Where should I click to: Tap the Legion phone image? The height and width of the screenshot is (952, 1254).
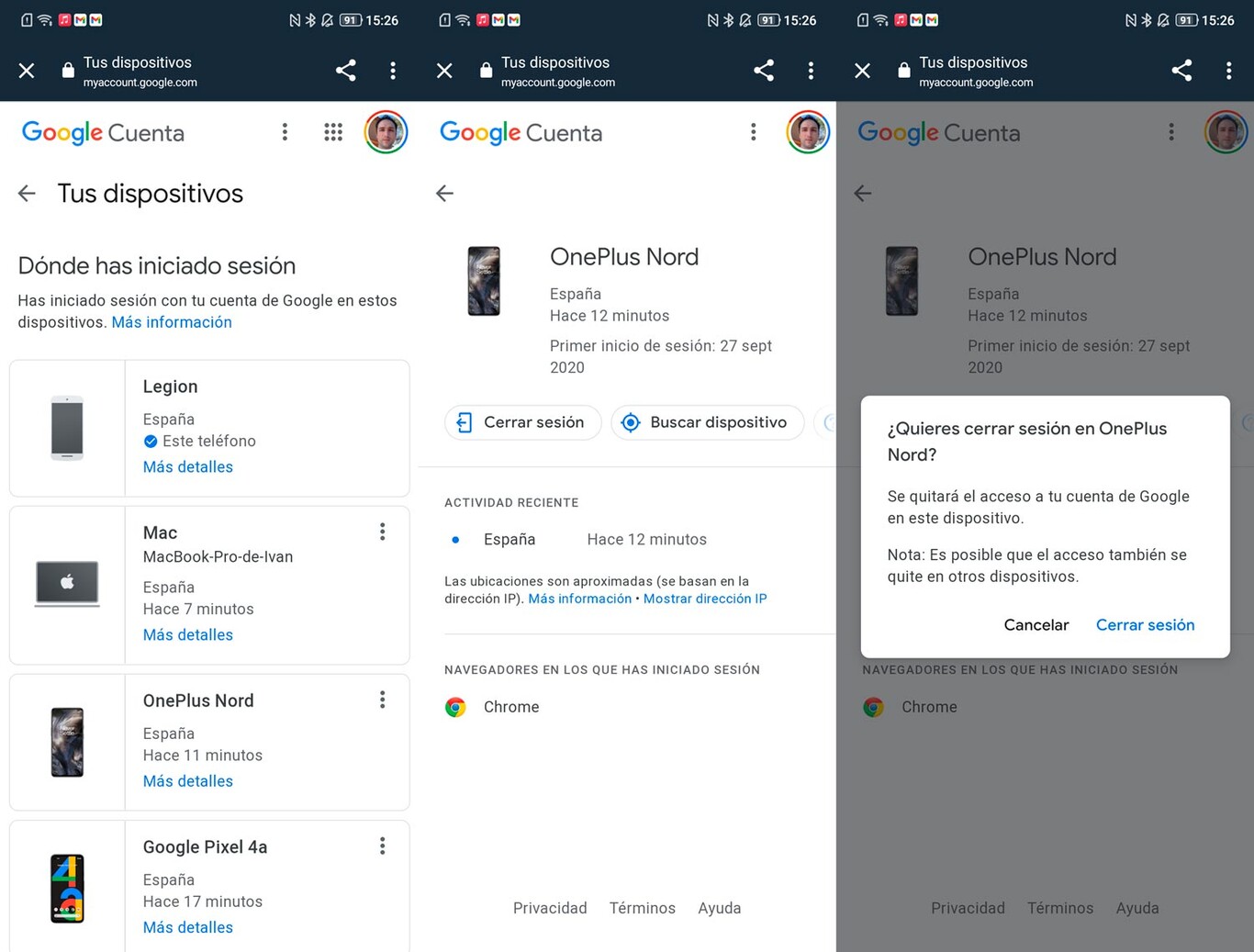coord(67,428)
